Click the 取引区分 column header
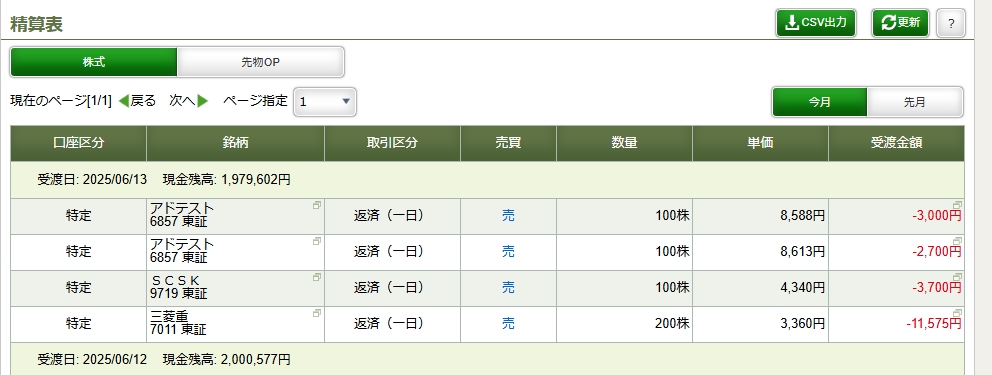This screenshot has width=992, height=375. point(392,143)
